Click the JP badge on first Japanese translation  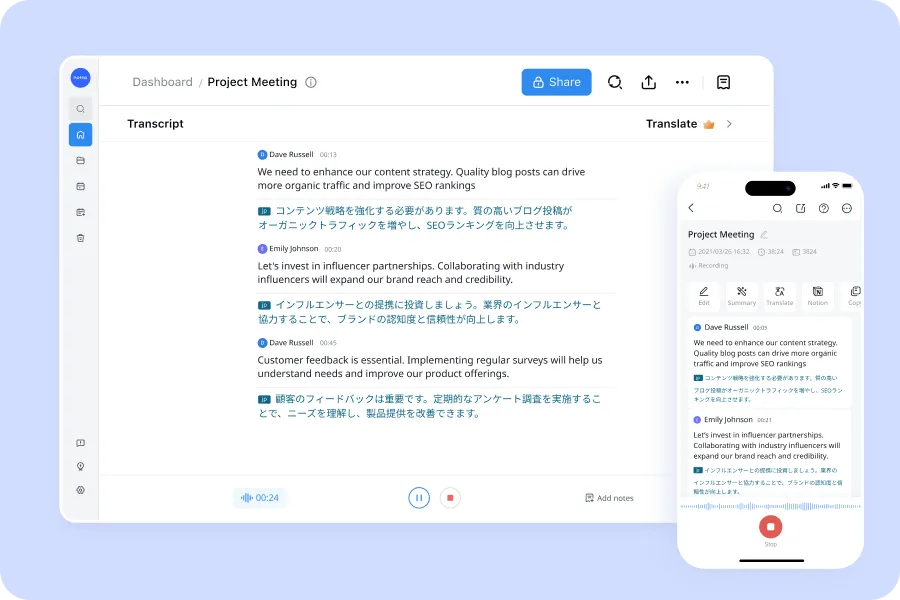point(264,211)
